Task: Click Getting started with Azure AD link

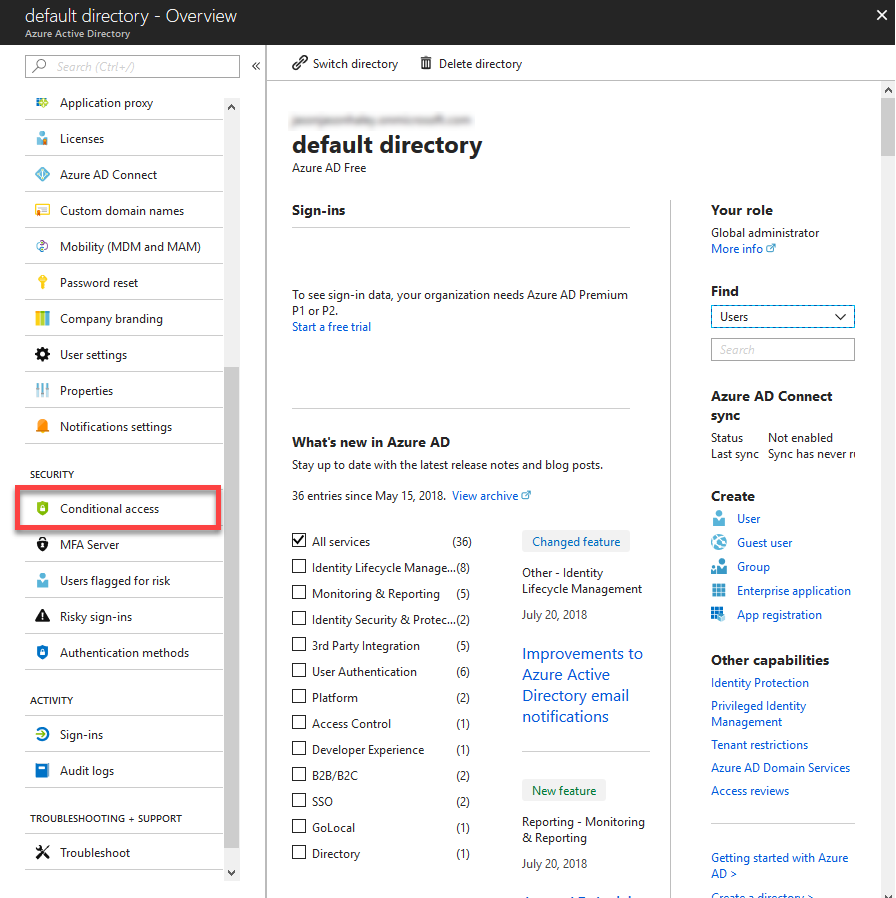Action: (x=779, y=865)
